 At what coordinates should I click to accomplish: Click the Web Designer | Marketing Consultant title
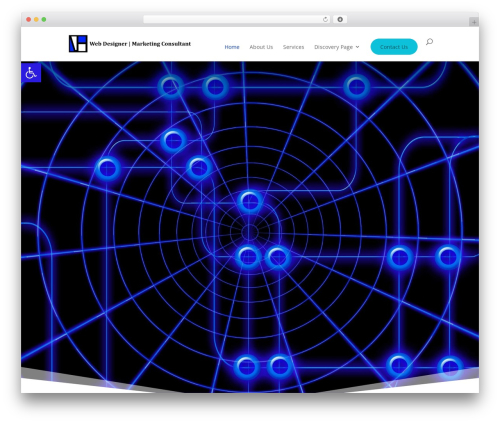click(x=140, y=44)
